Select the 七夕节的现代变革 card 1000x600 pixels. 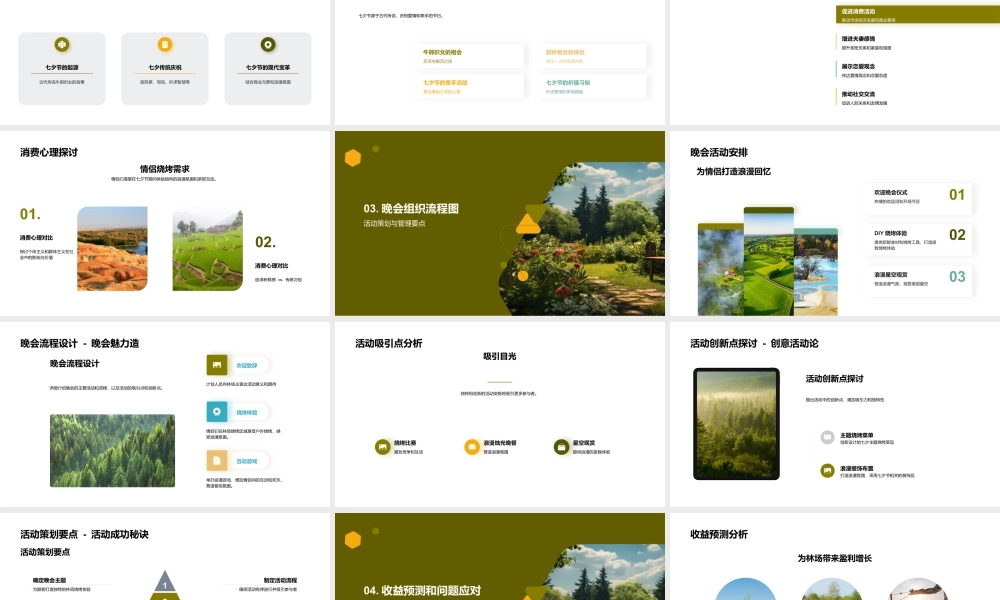(x=268, y=68)
